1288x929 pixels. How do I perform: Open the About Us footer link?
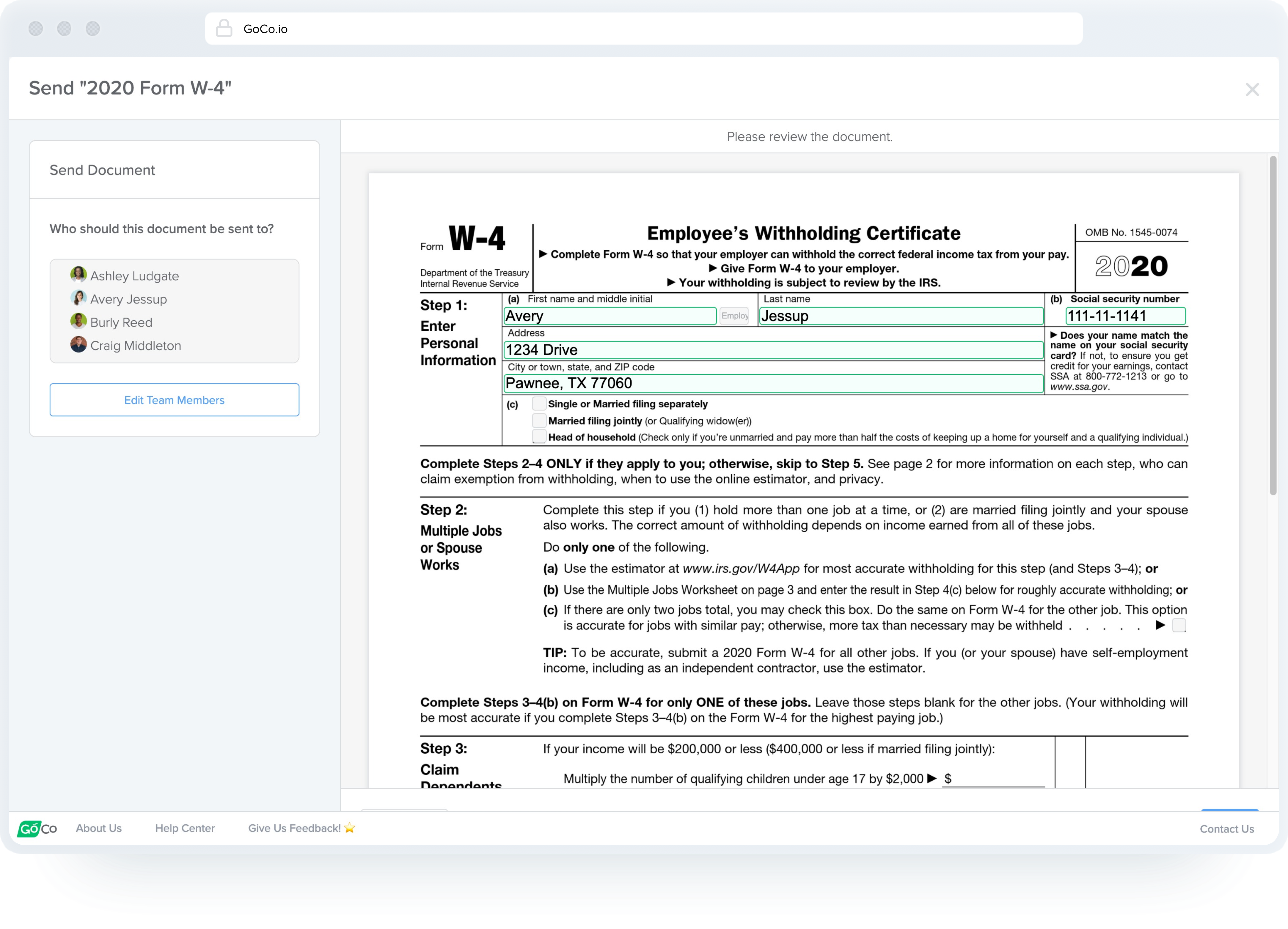99,829
